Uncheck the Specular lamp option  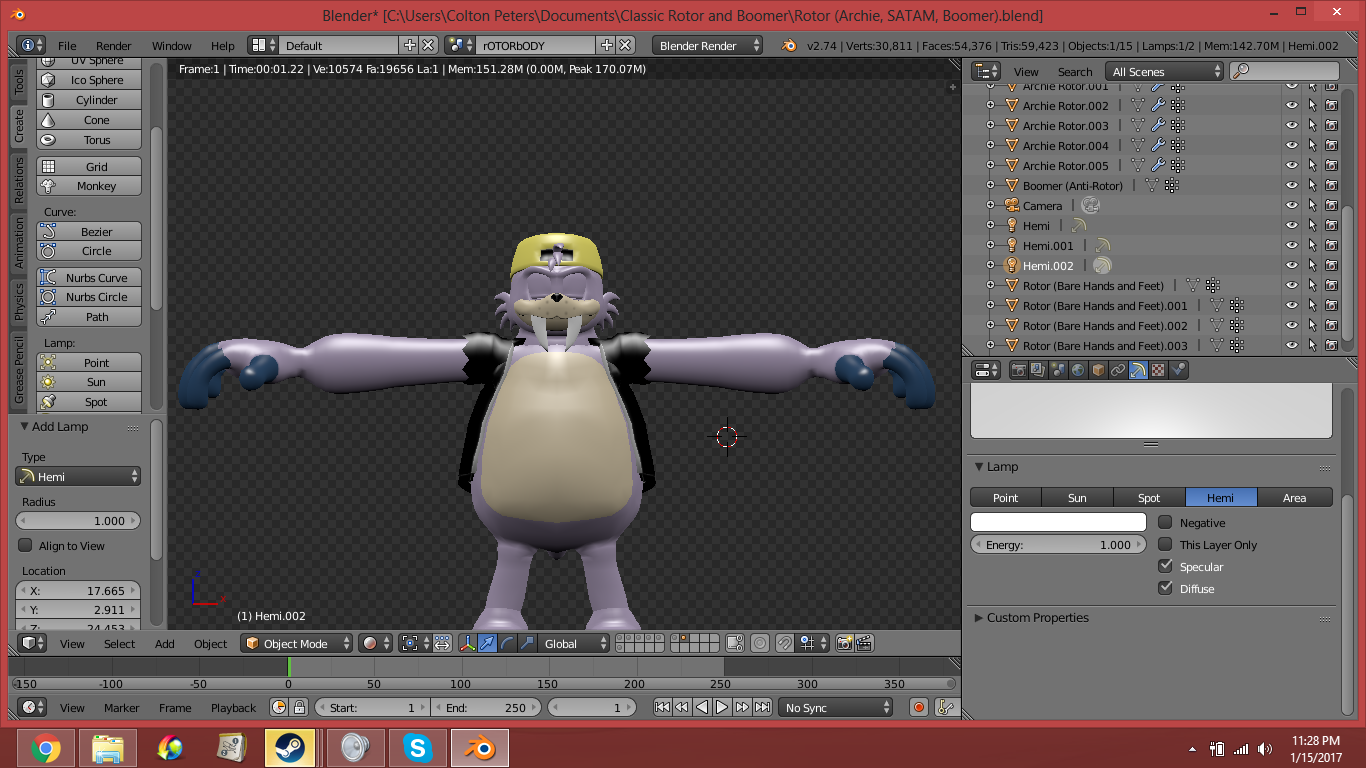pyautogui.click(x=1165, y=566)
